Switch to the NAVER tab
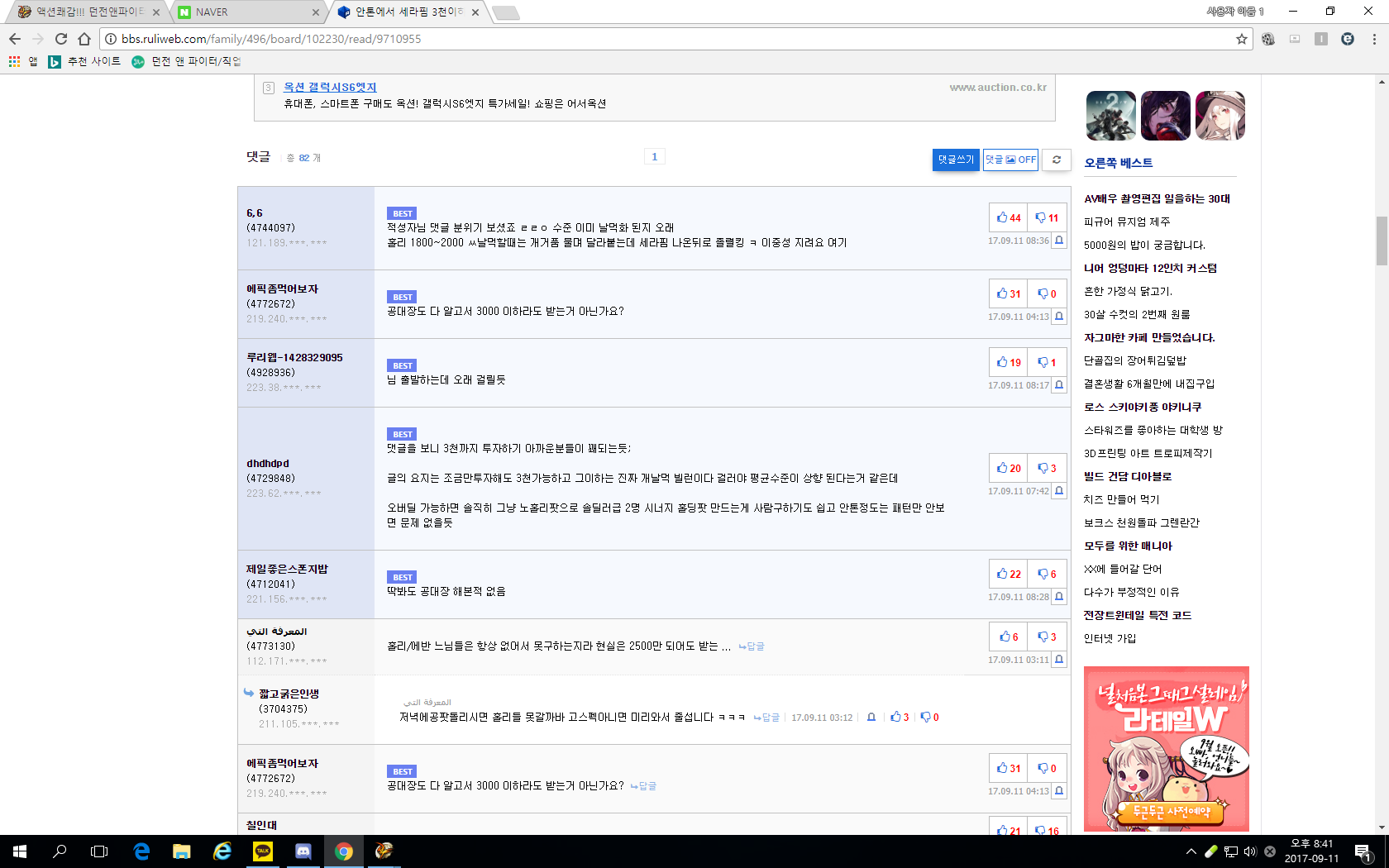 coord(246,12)
